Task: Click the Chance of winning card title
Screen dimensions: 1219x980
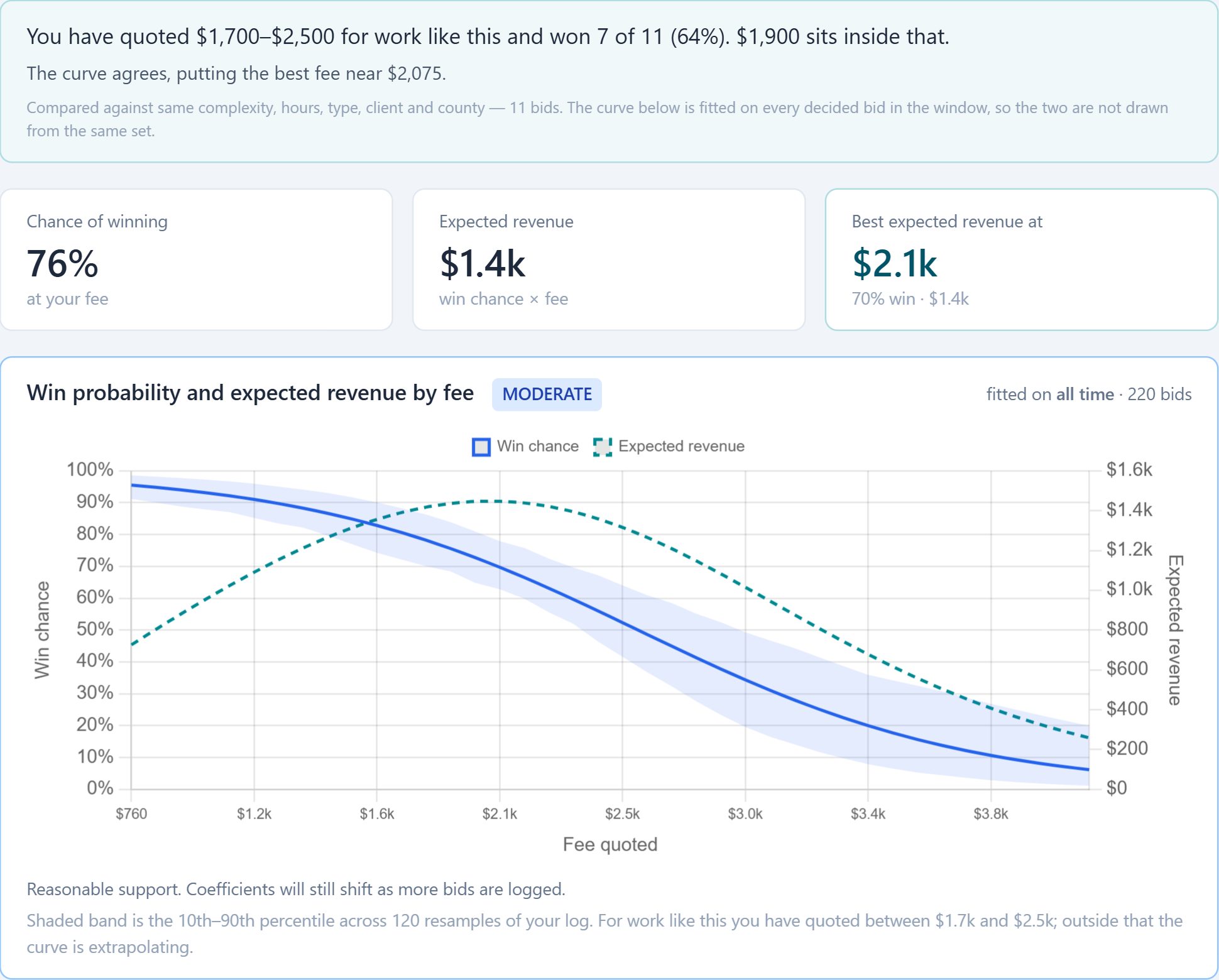Action: (x=97, y=222)
